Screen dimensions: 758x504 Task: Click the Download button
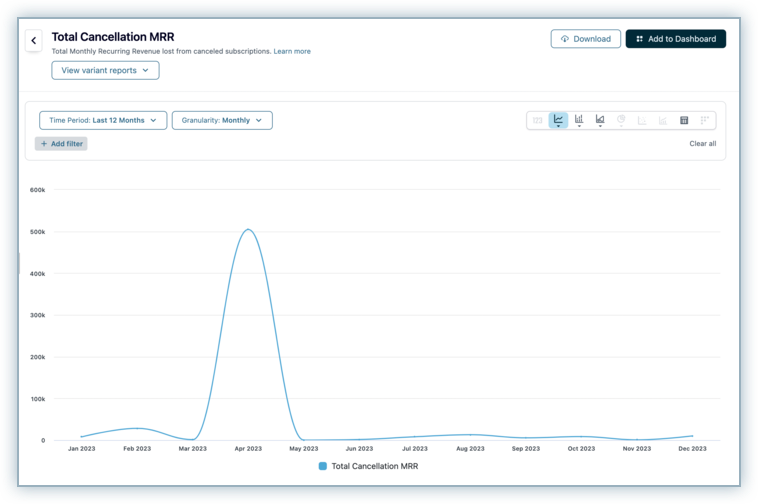pyautogui.click(x=585, y=39)
